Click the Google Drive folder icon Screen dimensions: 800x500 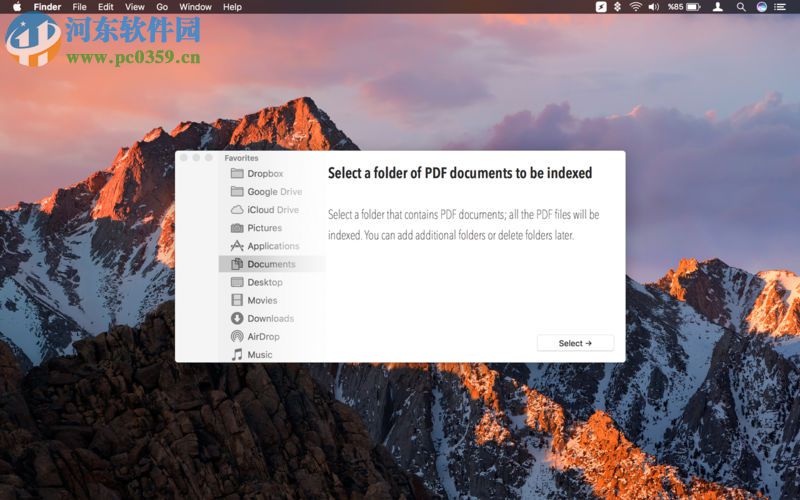click(237, 191)
